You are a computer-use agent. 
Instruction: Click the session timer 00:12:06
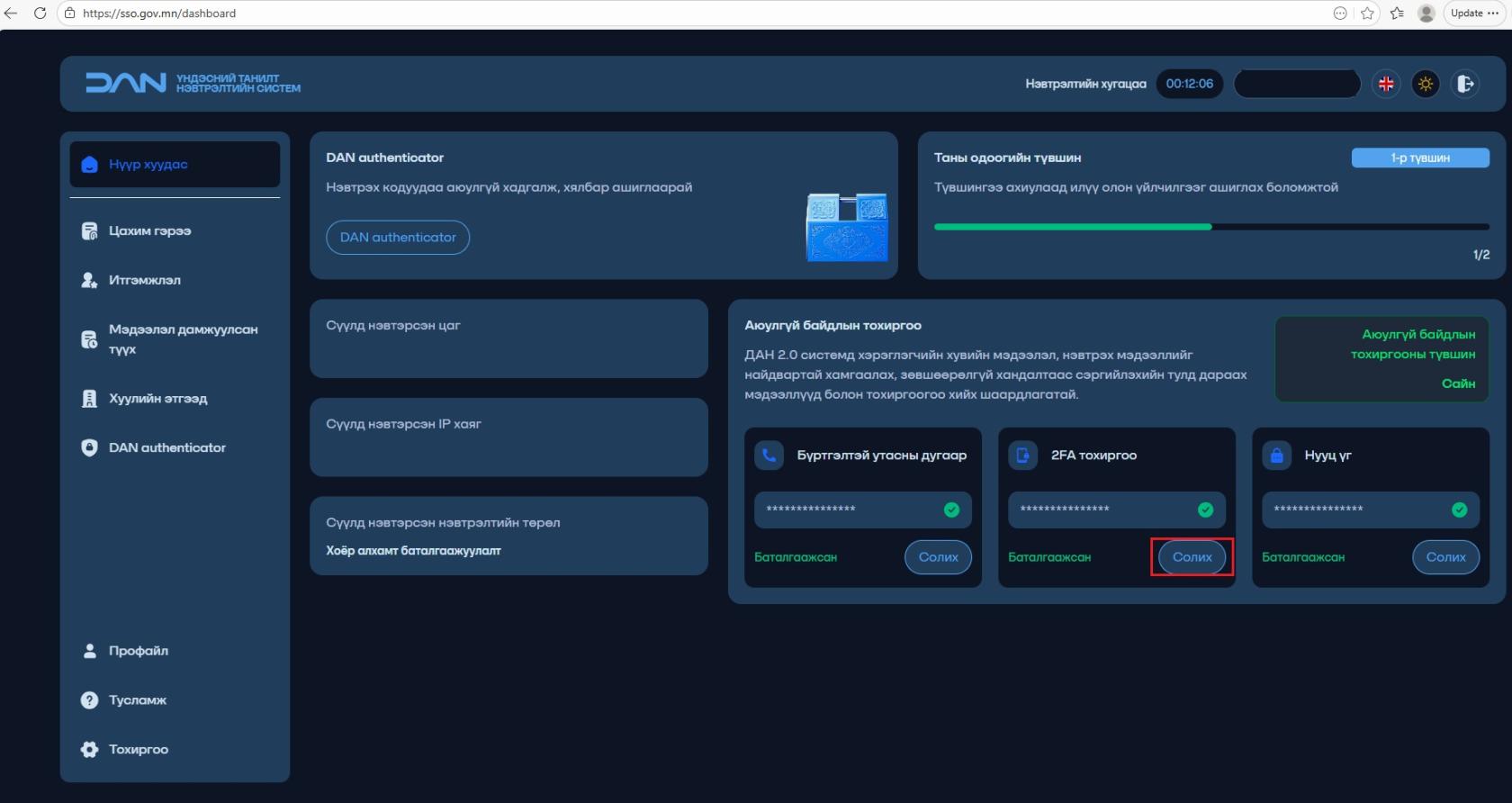coord(1189,84)
